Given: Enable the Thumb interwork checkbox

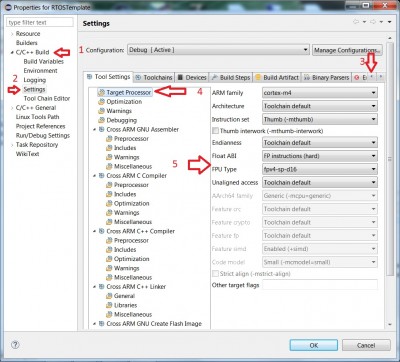Looking at the screenshot, I should point(215,131).
